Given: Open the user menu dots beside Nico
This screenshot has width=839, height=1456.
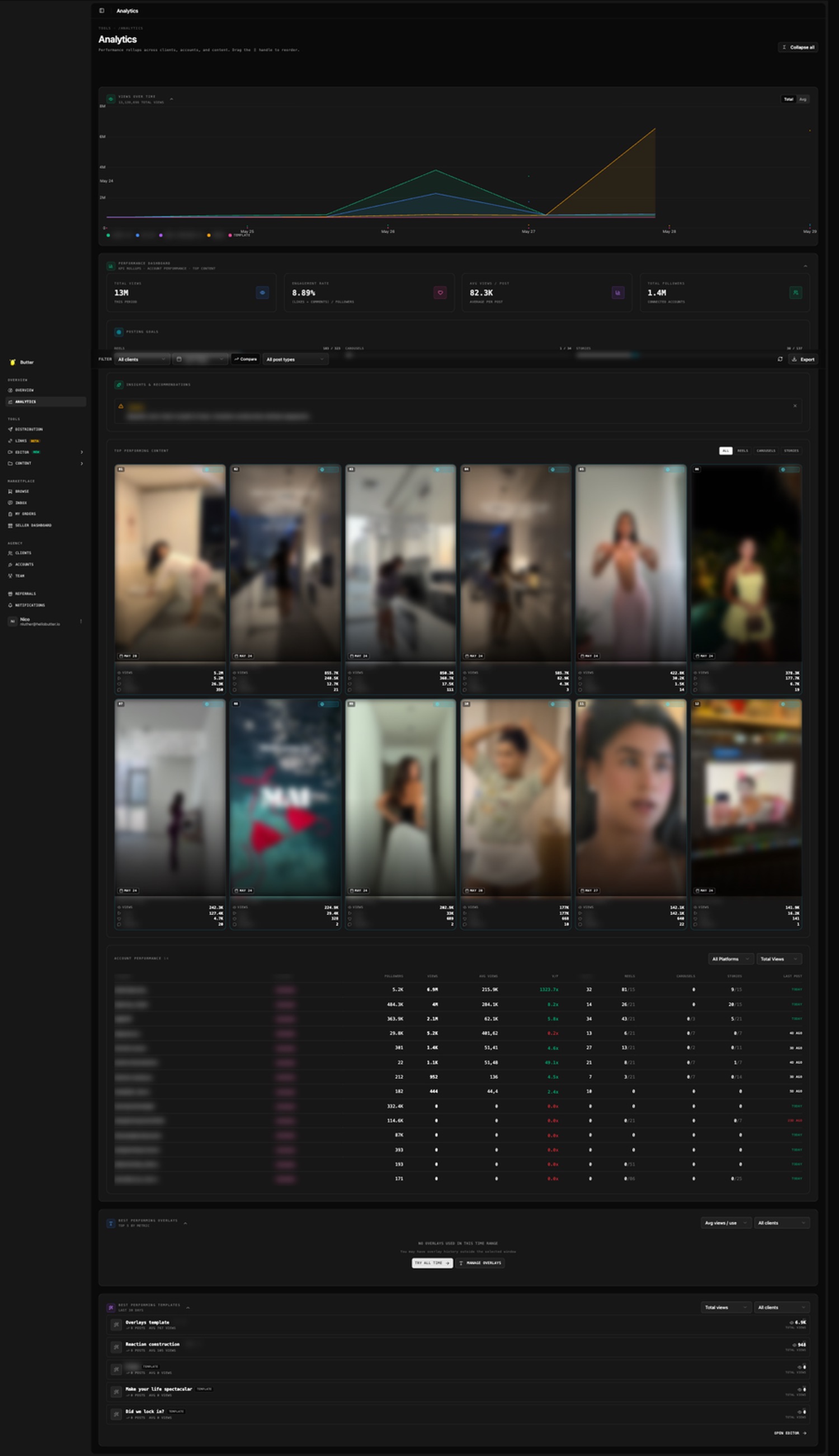Looking at the screenshot, I should click(81, 621).
